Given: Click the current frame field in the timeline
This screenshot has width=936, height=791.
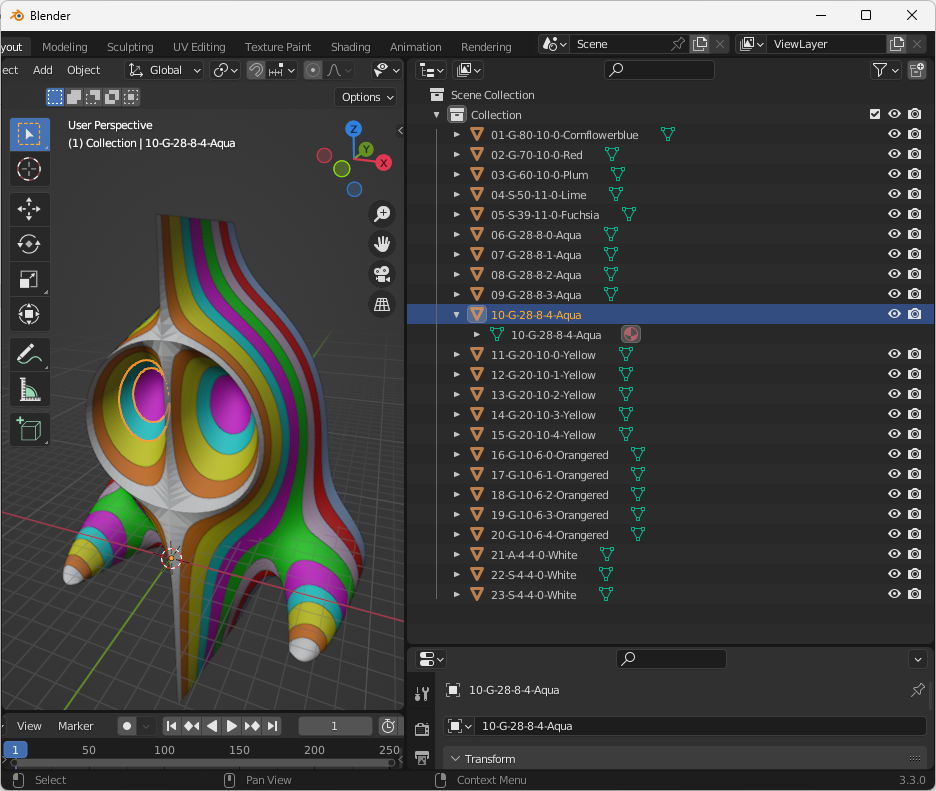Looking at the screenshot, I should point(335,726).
